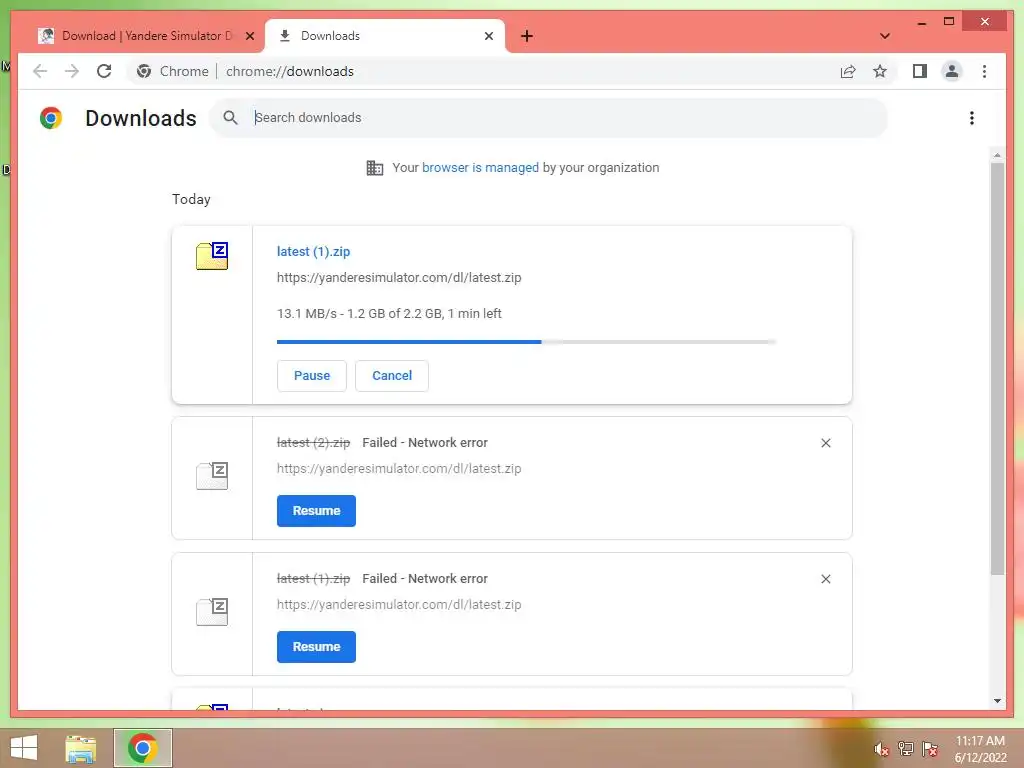Image resolution: width=1024 pixels, height=768 pixels.
Task: Resume the failed latest (2).zip download
Action: click(x=316, y=511)
